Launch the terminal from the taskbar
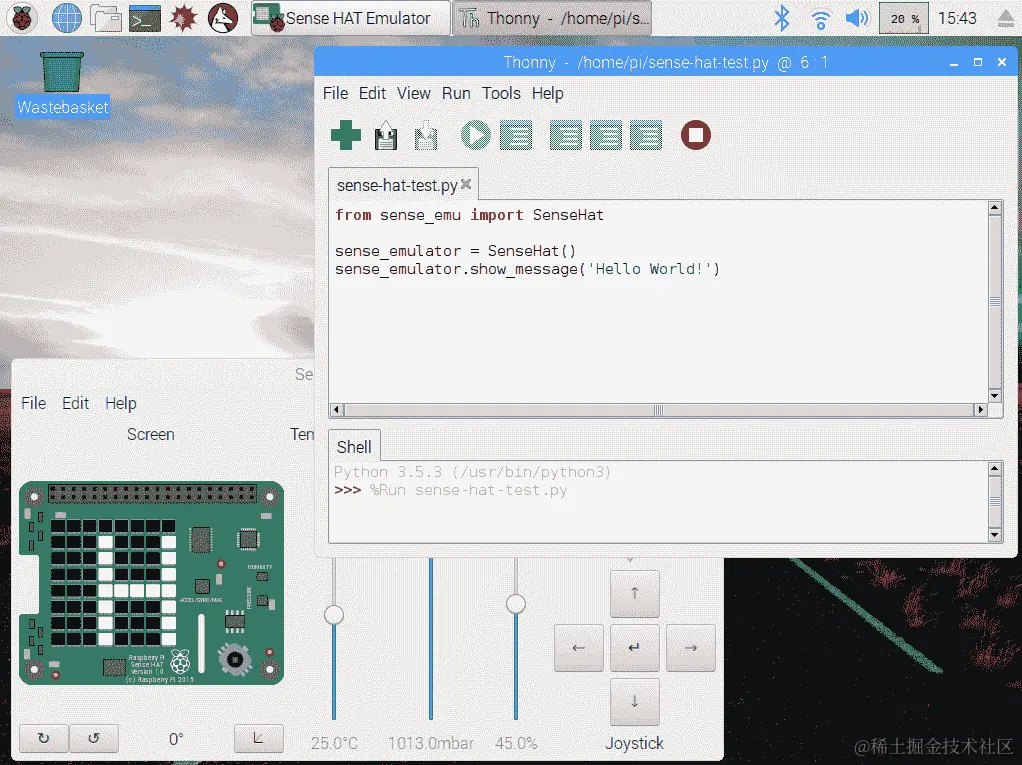1022x765 pixels. [145, 19]
